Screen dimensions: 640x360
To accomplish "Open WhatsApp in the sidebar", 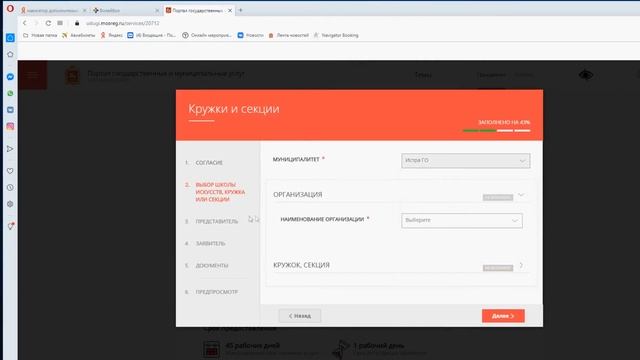I will [x=10, y=93].
